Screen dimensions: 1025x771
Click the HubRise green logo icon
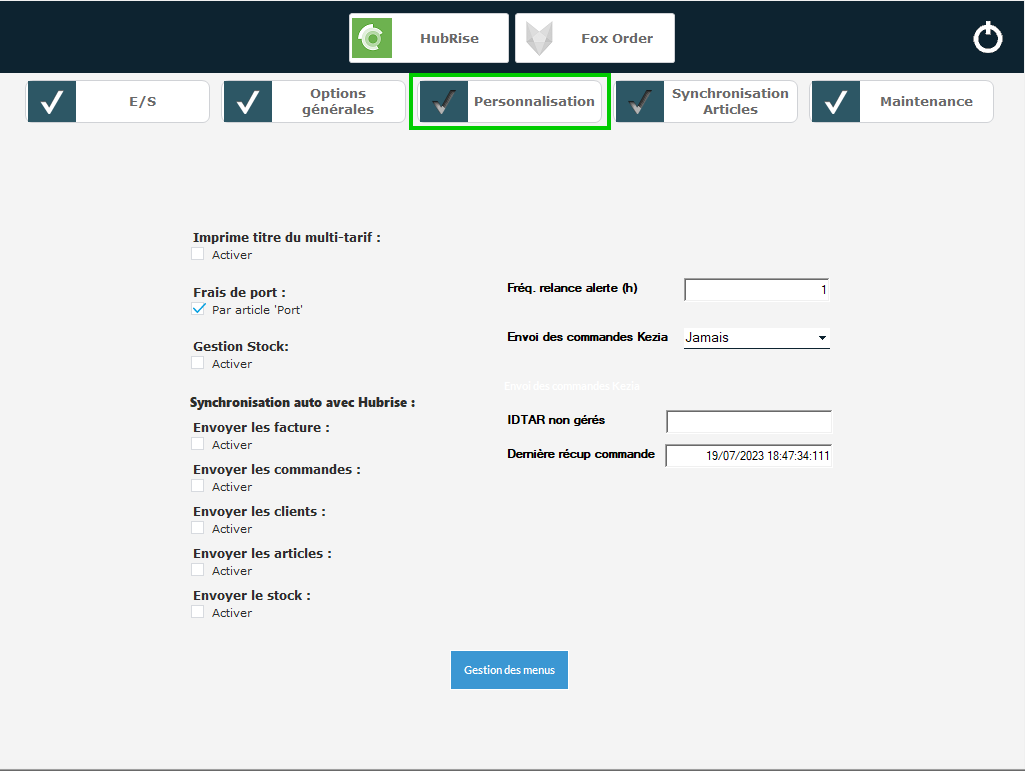(371, 38)
